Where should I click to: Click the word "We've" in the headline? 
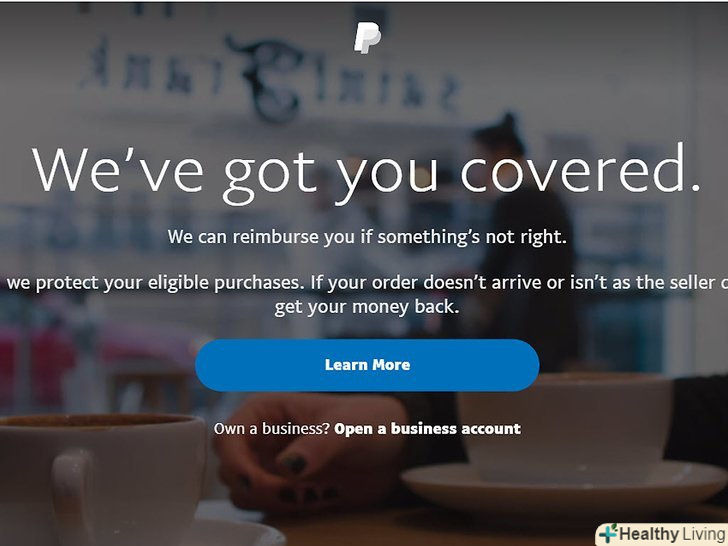pos(117,169)
